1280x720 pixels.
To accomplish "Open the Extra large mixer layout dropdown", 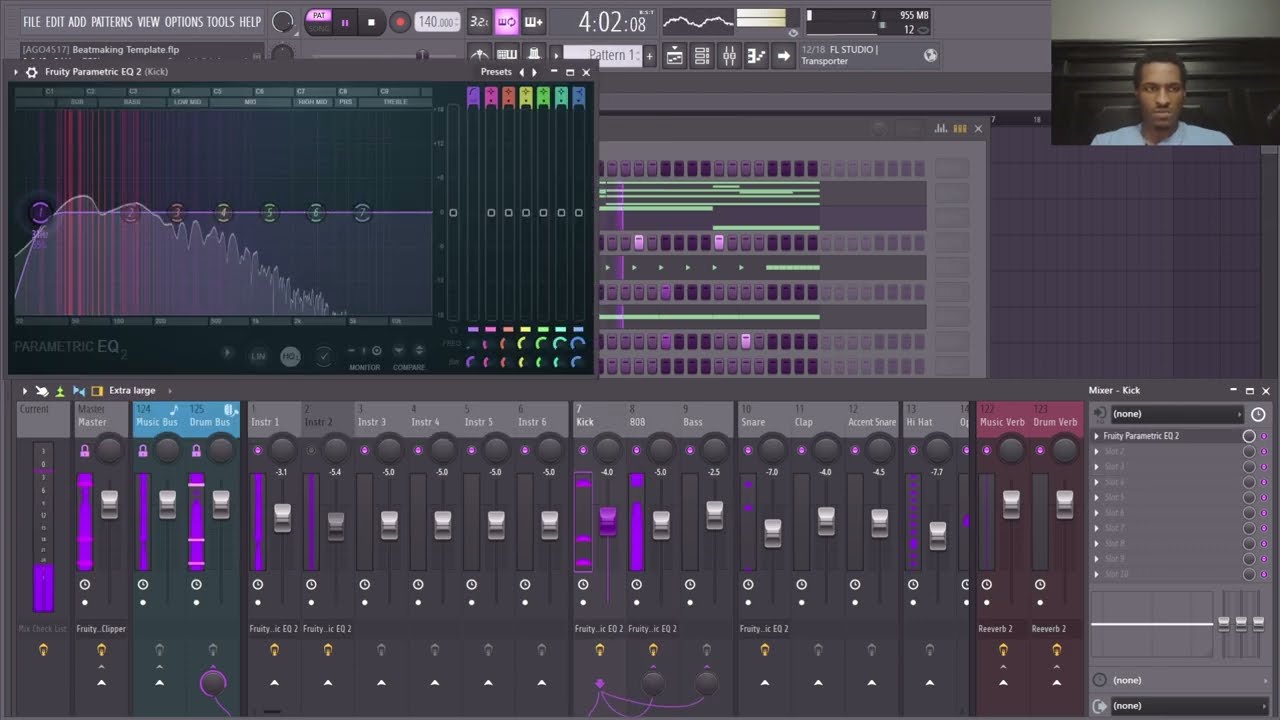I will pos(133,391).
